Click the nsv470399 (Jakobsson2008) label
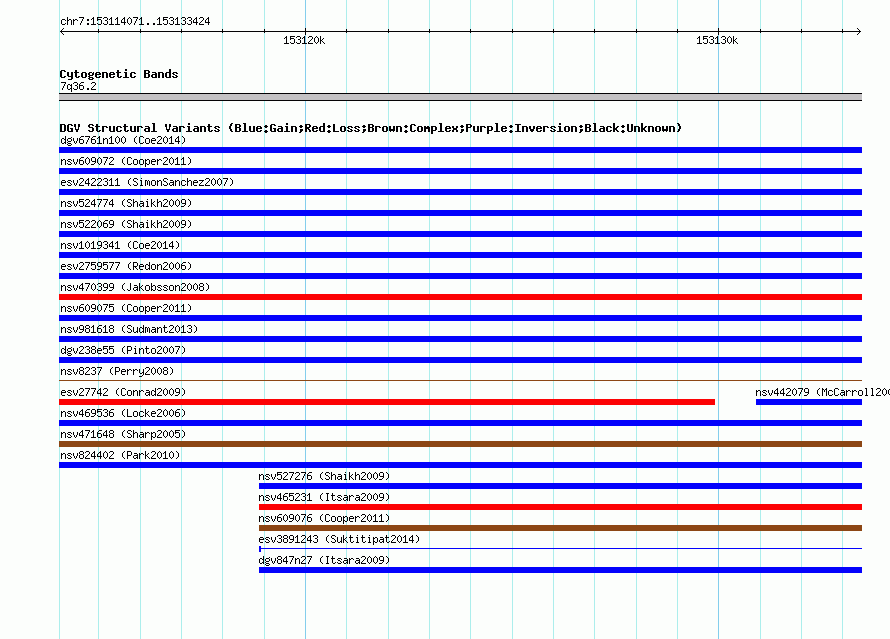Viewport: 890px width, 639px height. pyautogui.click(x=135, y=287)
